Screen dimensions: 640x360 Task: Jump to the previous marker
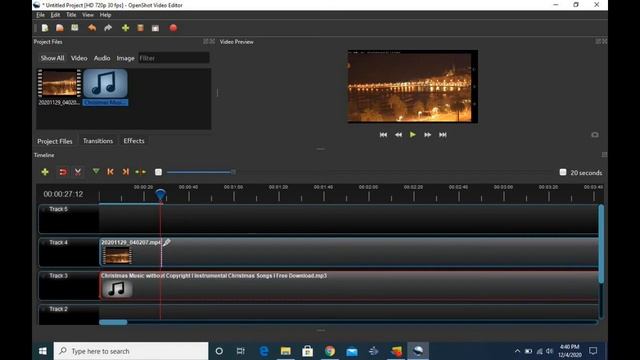110,172
